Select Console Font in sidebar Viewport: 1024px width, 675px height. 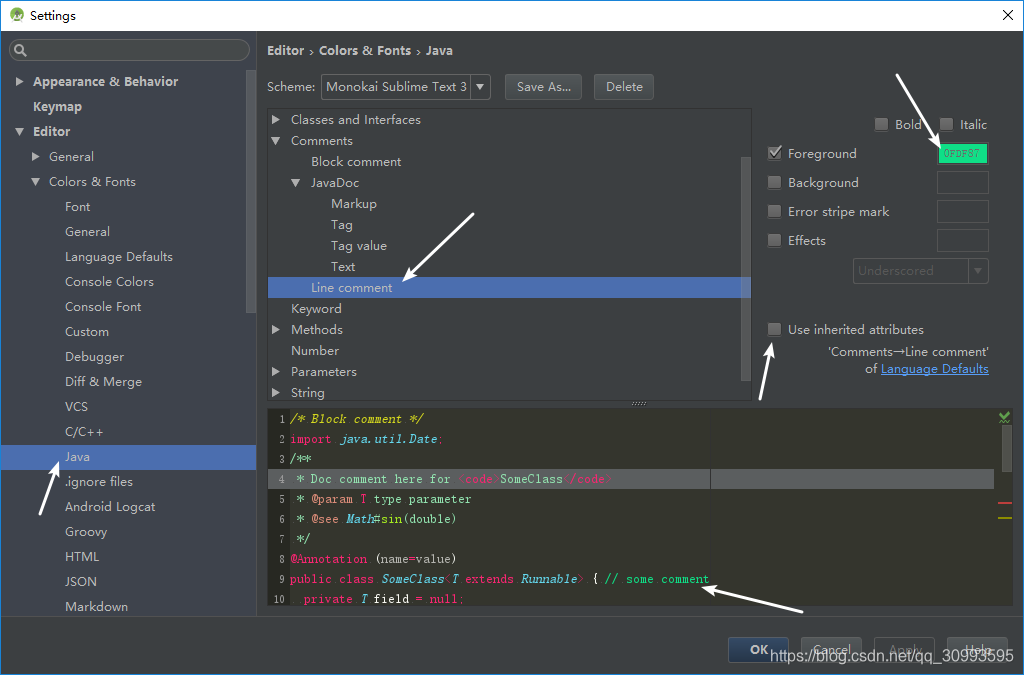tap(103, 306)
